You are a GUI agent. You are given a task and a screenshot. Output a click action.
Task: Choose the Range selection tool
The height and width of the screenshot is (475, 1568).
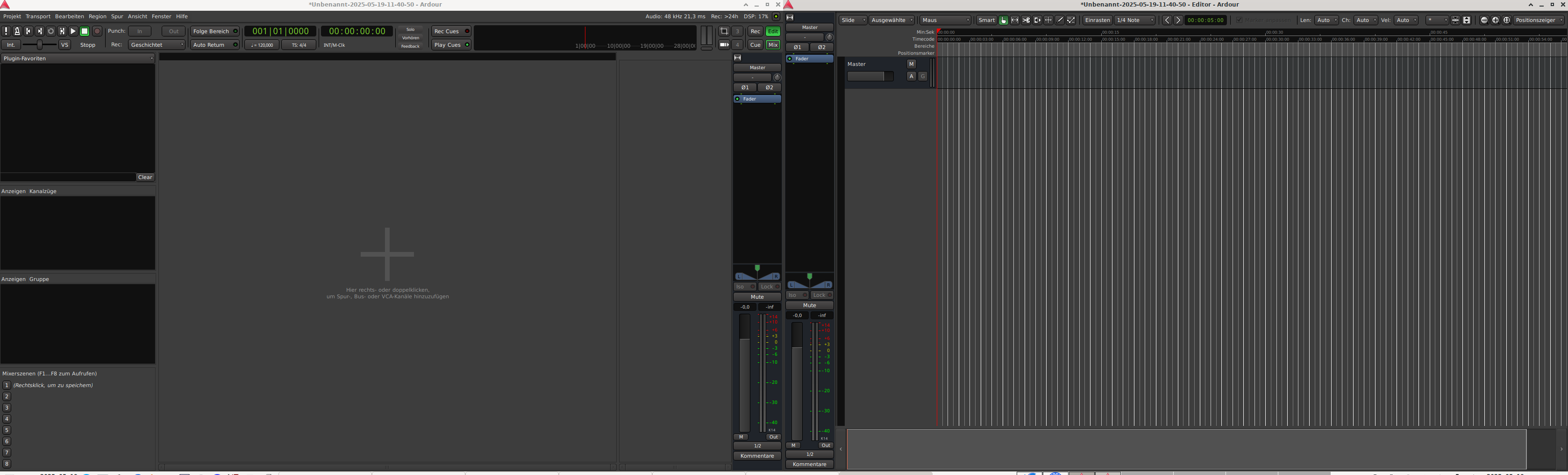(x=1015, y=20)
